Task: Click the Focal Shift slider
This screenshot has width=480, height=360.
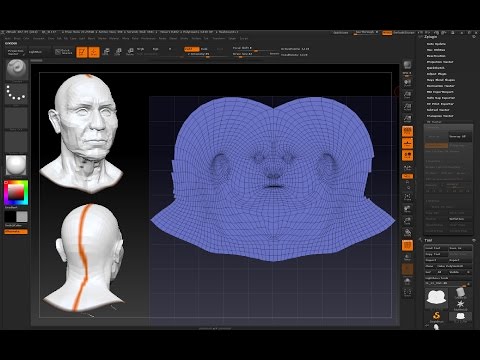Action: (256, 48)
